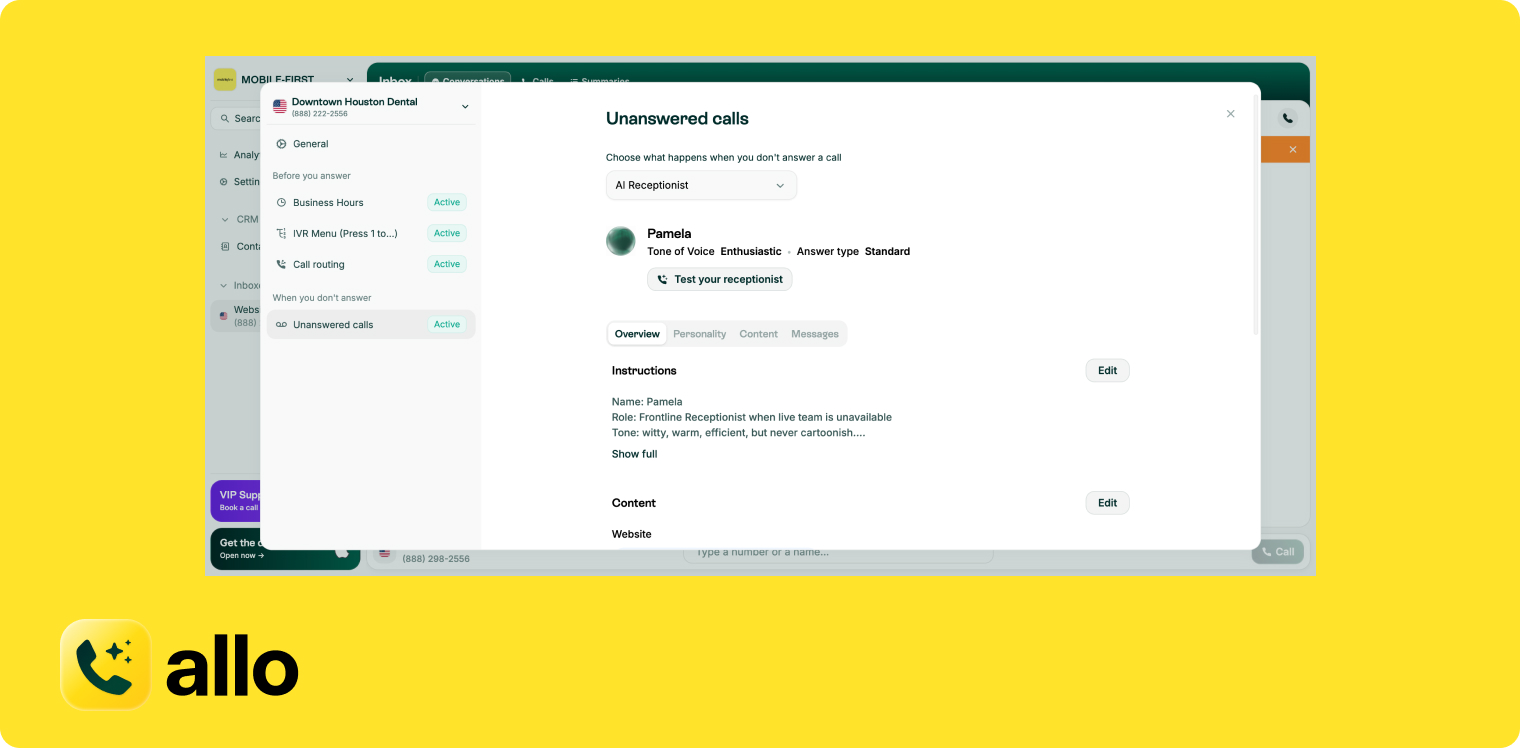Viewport: 1520px width, 748px height.
Task: Click Test your receptionist button
Action: coord(720,280)
